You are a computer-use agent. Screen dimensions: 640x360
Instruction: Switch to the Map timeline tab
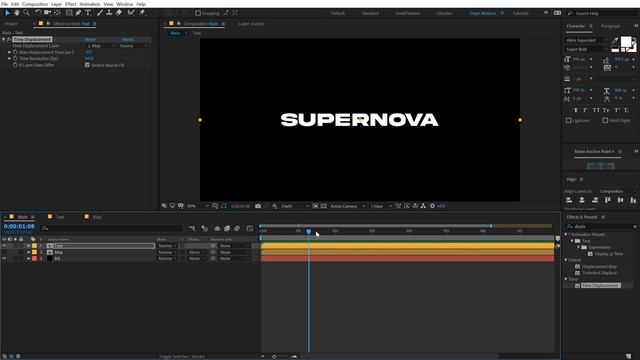click(x=97, y=217)
